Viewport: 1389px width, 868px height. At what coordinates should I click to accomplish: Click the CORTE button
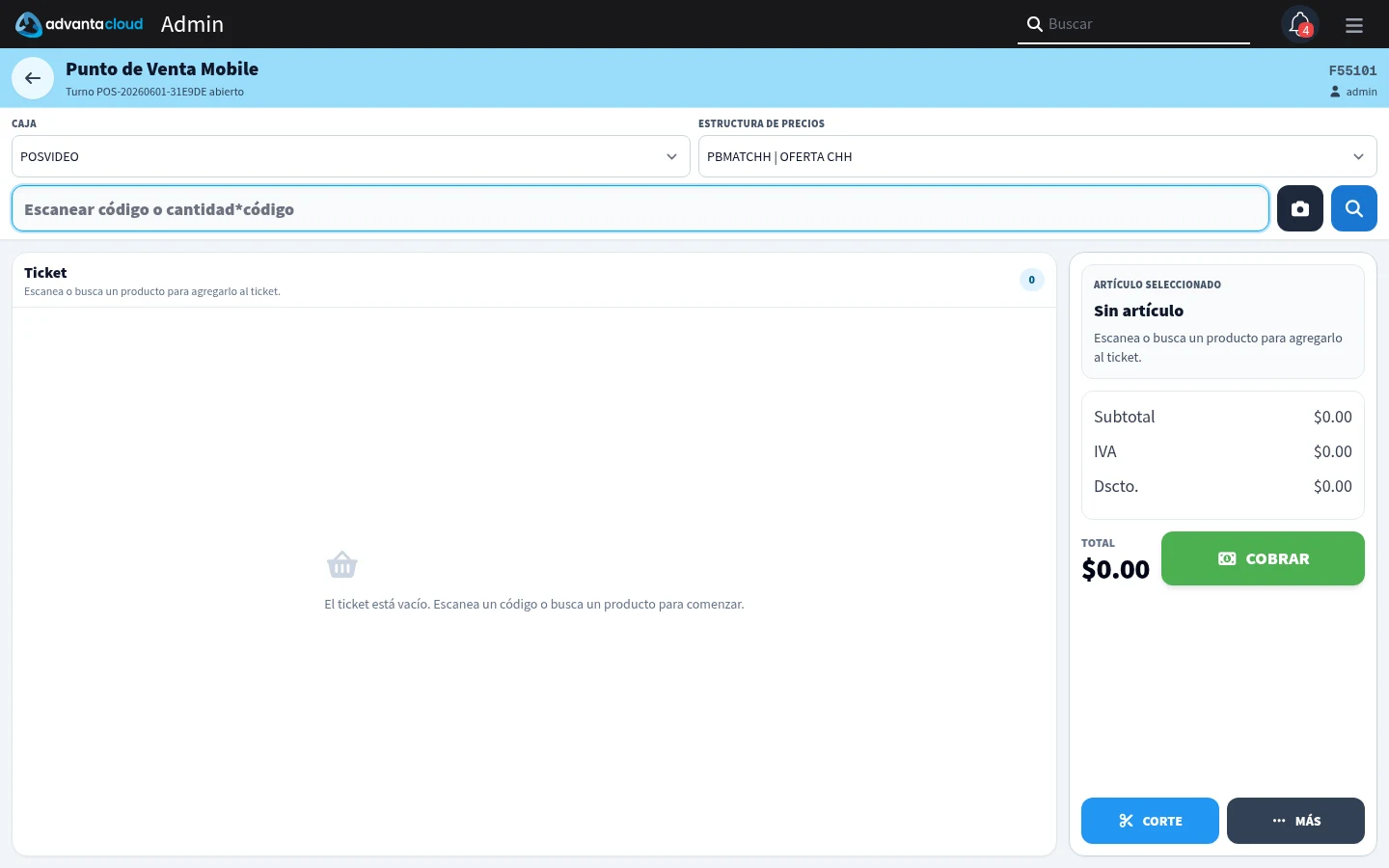(x=1150, y=821)
